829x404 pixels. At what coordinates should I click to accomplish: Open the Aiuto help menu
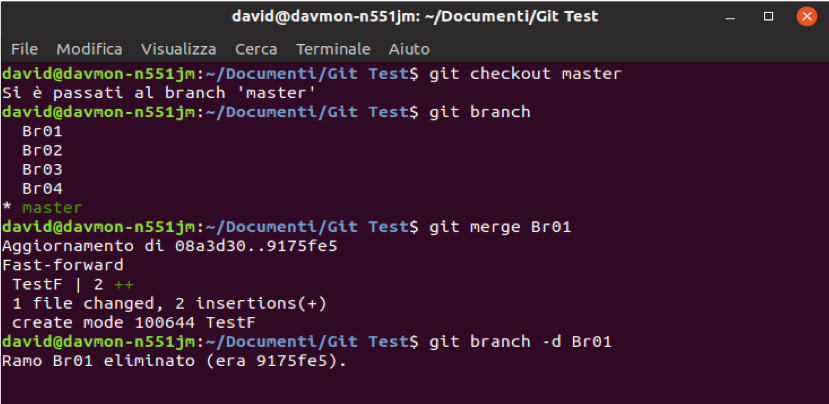click(409, 49)
